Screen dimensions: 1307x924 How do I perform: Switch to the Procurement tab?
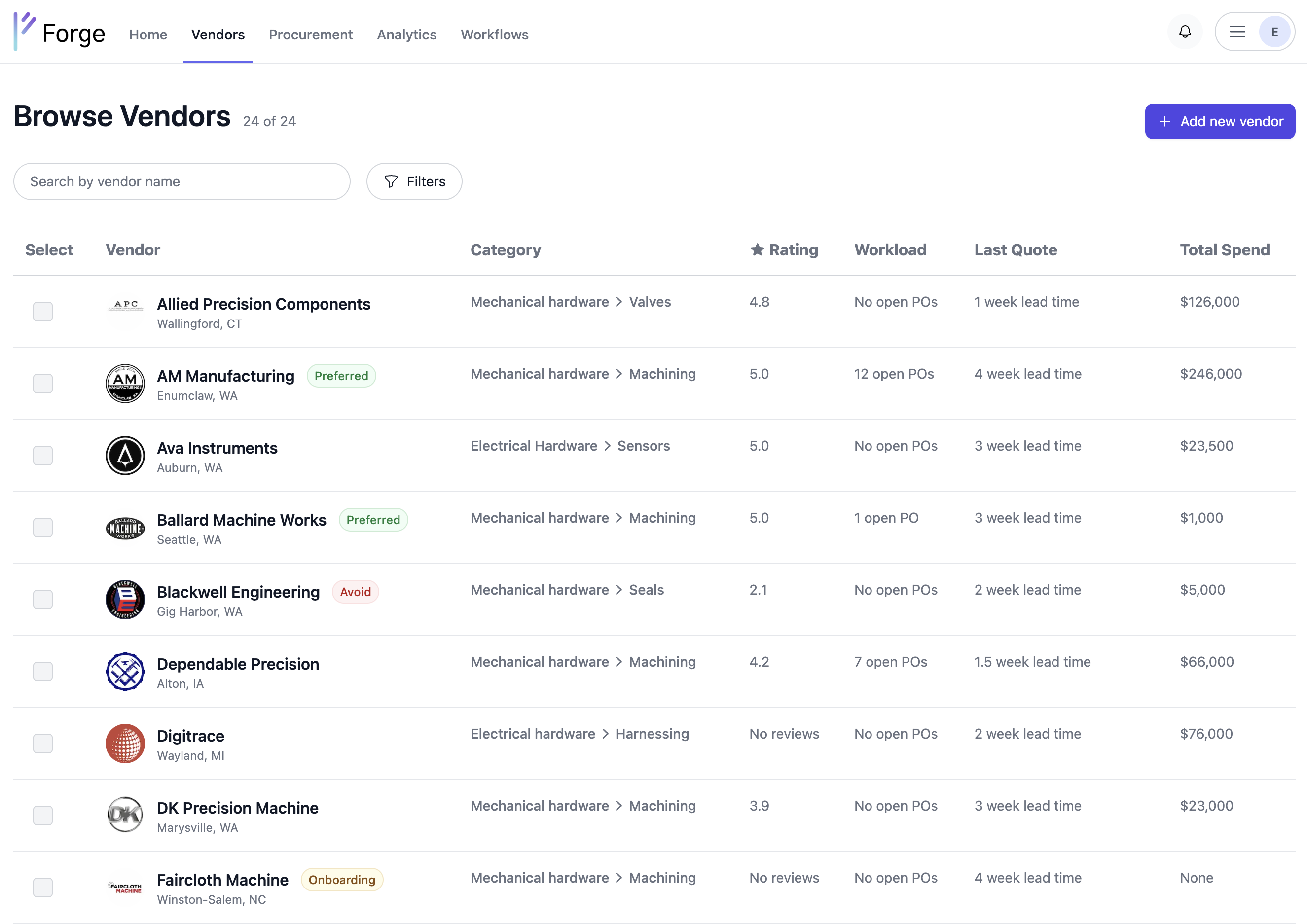point(310,35)
